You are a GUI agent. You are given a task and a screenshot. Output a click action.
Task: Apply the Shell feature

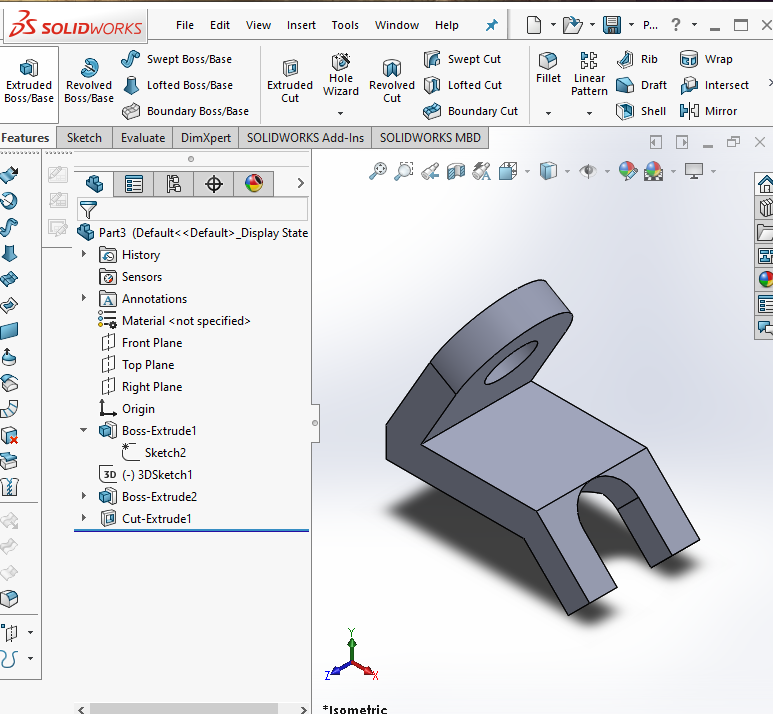pyautogui.click(x=641, y=111)
